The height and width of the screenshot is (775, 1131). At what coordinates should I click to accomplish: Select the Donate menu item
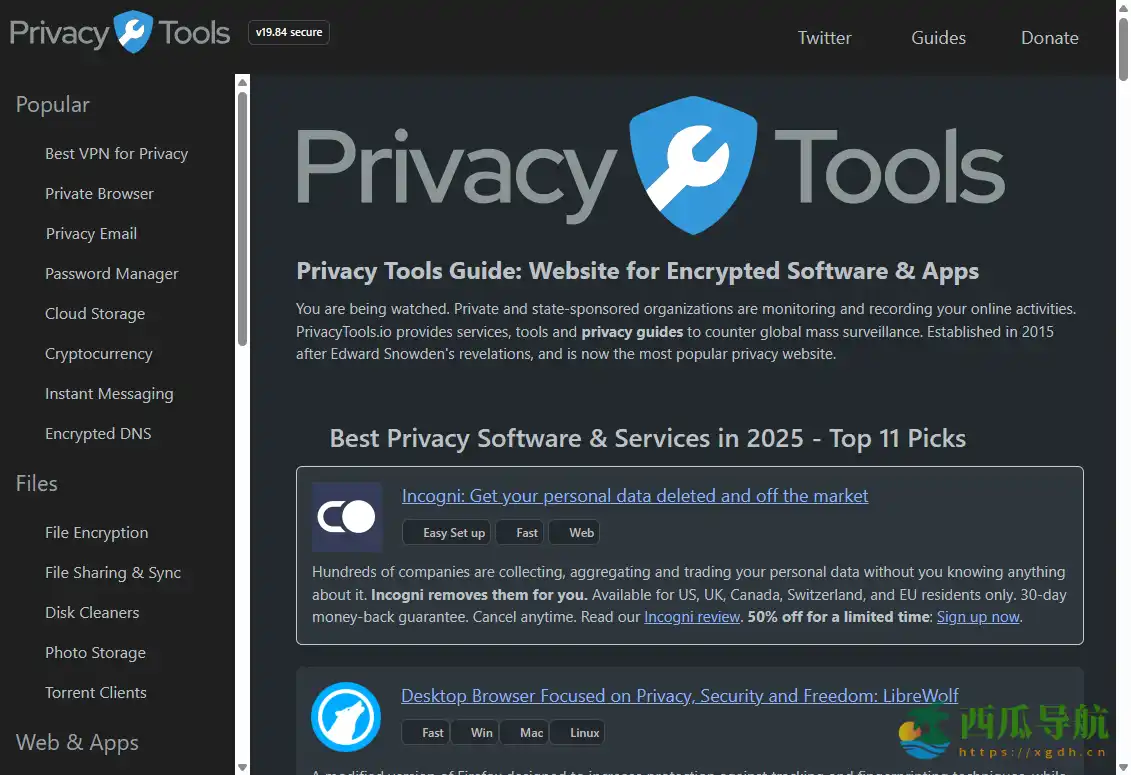pos(1049,38)
